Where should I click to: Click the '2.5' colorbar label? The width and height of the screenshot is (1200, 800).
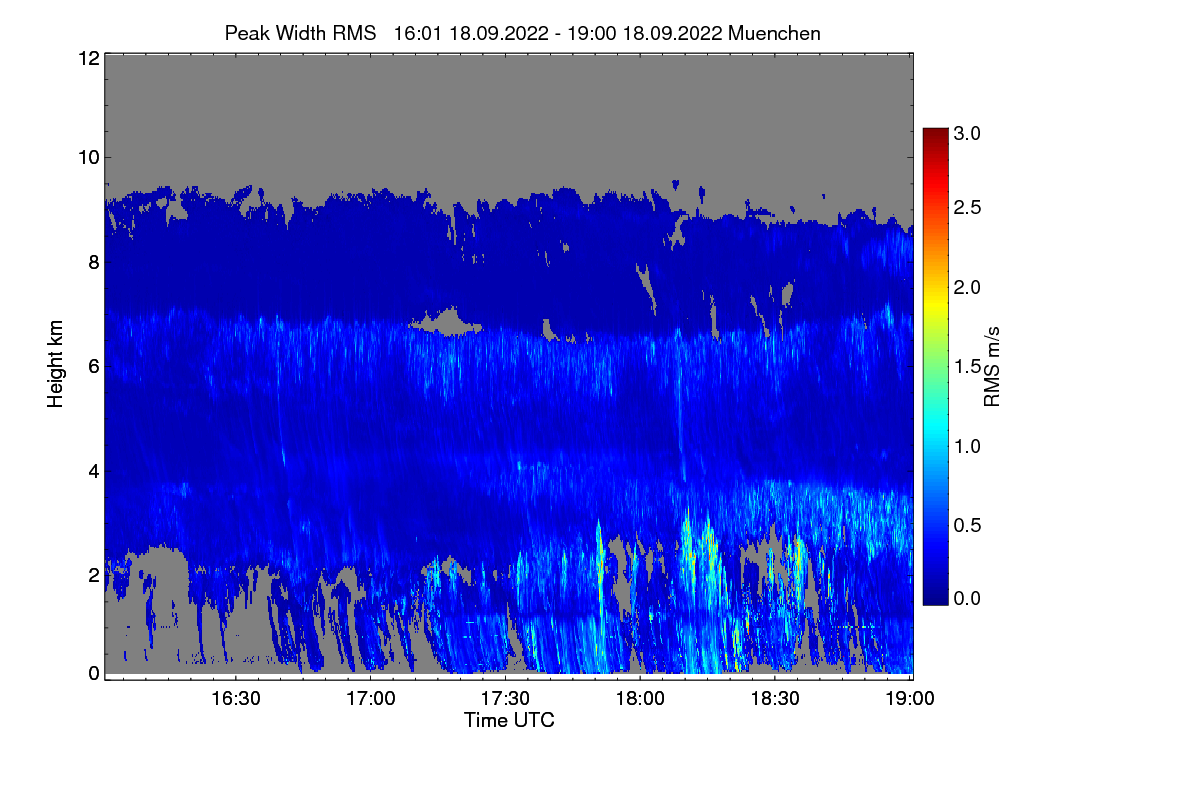pyautogui.click(x=967, y=207)
